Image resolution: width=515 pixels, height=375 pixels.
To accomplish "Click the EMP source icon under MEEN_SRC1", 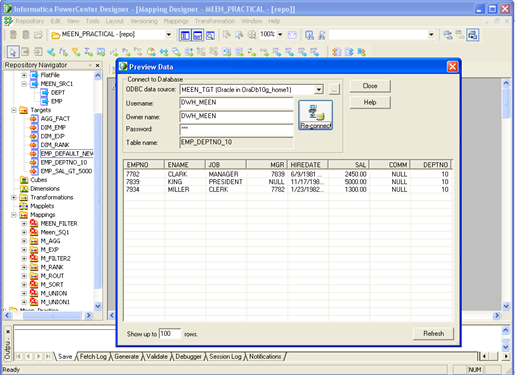I will click(x=44, y=101).
